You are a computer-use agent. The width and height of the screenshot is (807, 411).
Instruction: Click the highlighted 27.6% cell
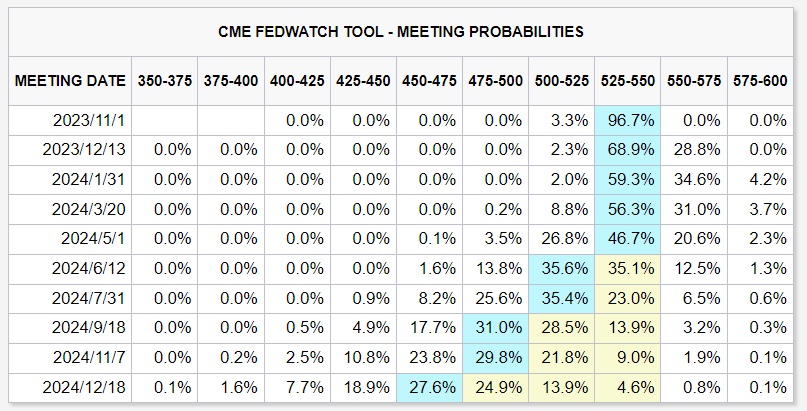pyautogui.click(x=431, y=386)
